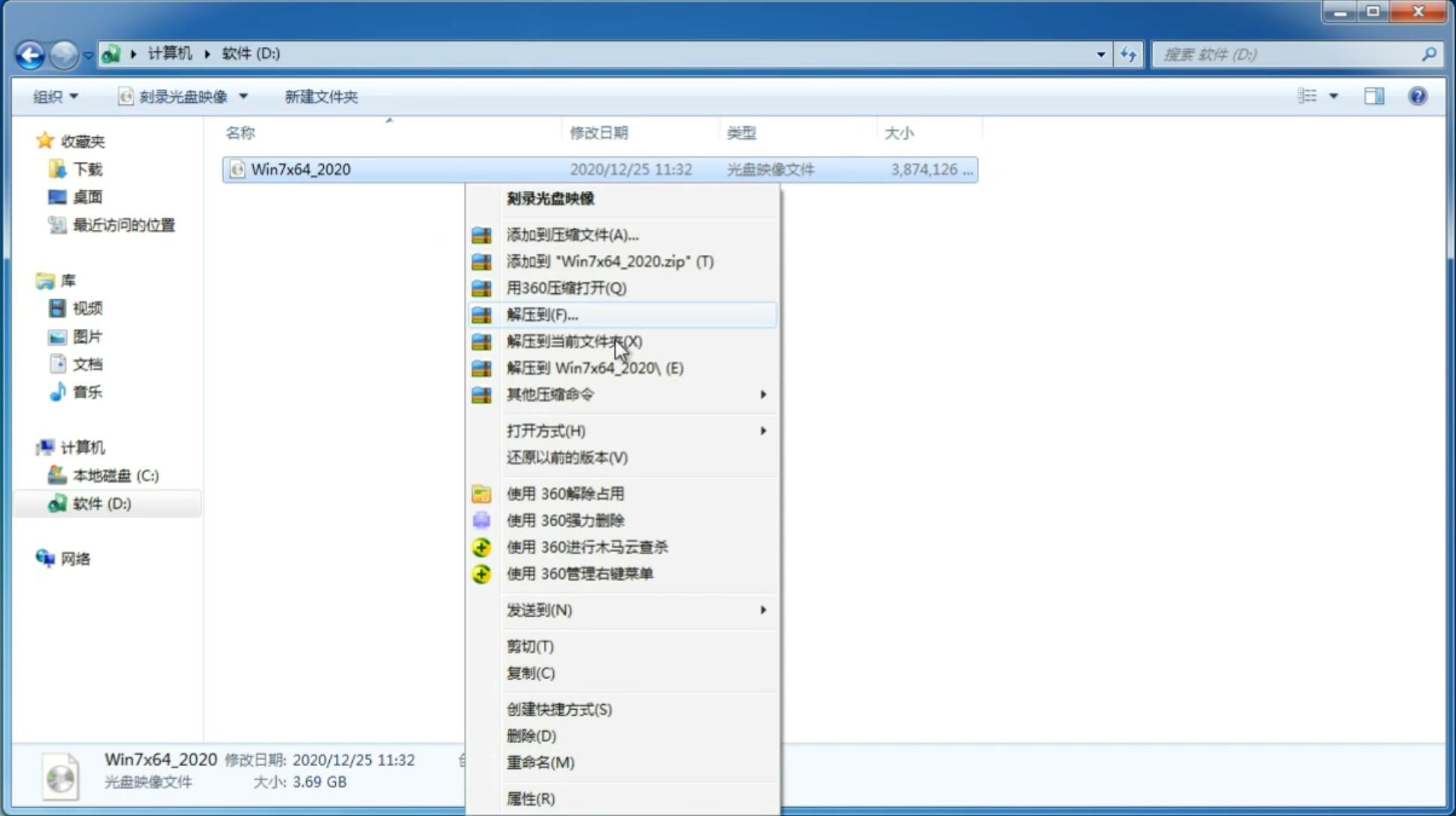Viewport: 1456px width, 816px height.
Task: Expand 发送到 submenu arrow
Action: coord(762,610)
